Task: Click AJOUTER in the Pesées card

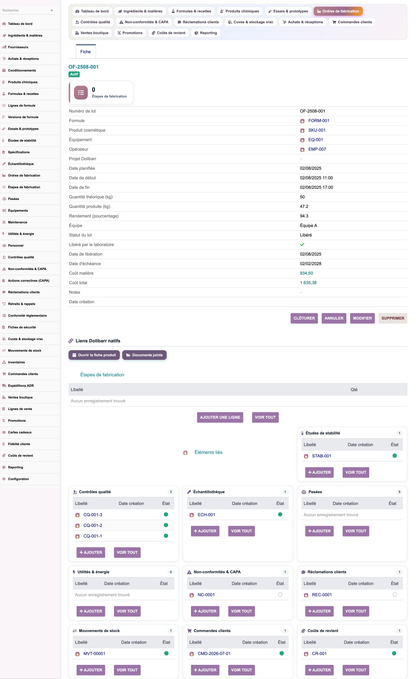Action: point(319,531)
